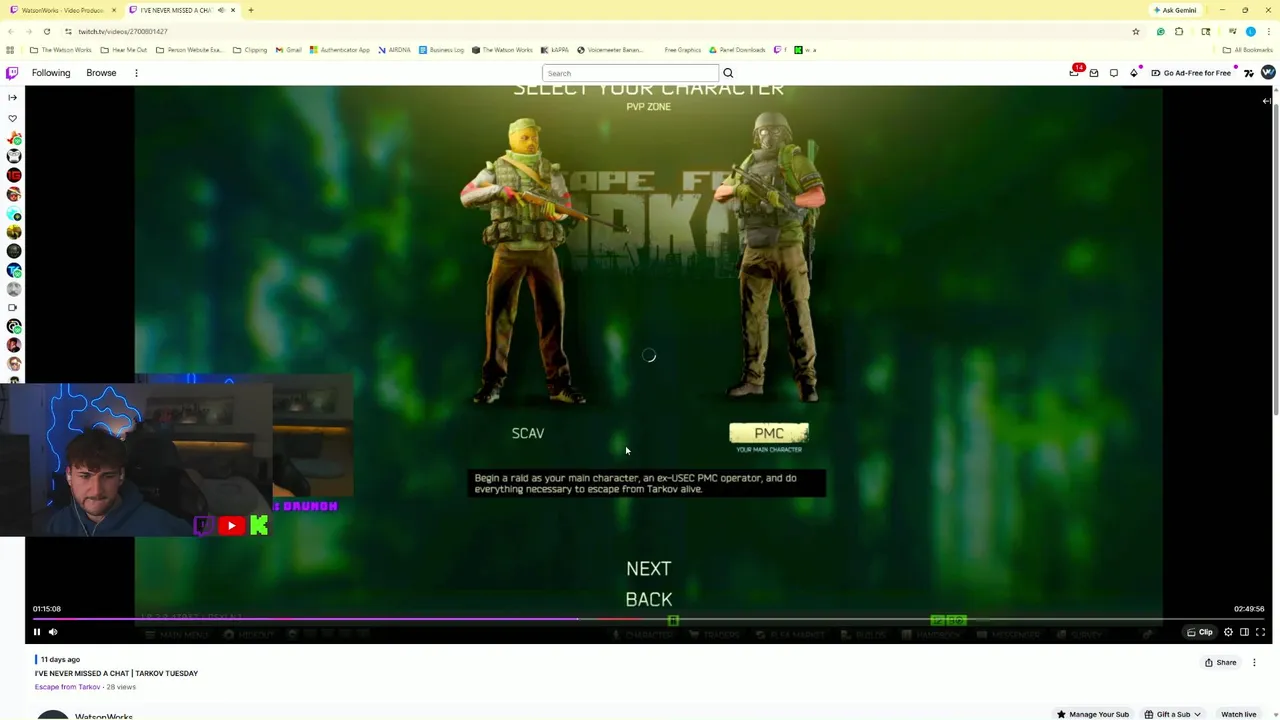Screen dimensions: 1280x720
Task: Open the red 1G channel avatar
Action: point(14,175)
